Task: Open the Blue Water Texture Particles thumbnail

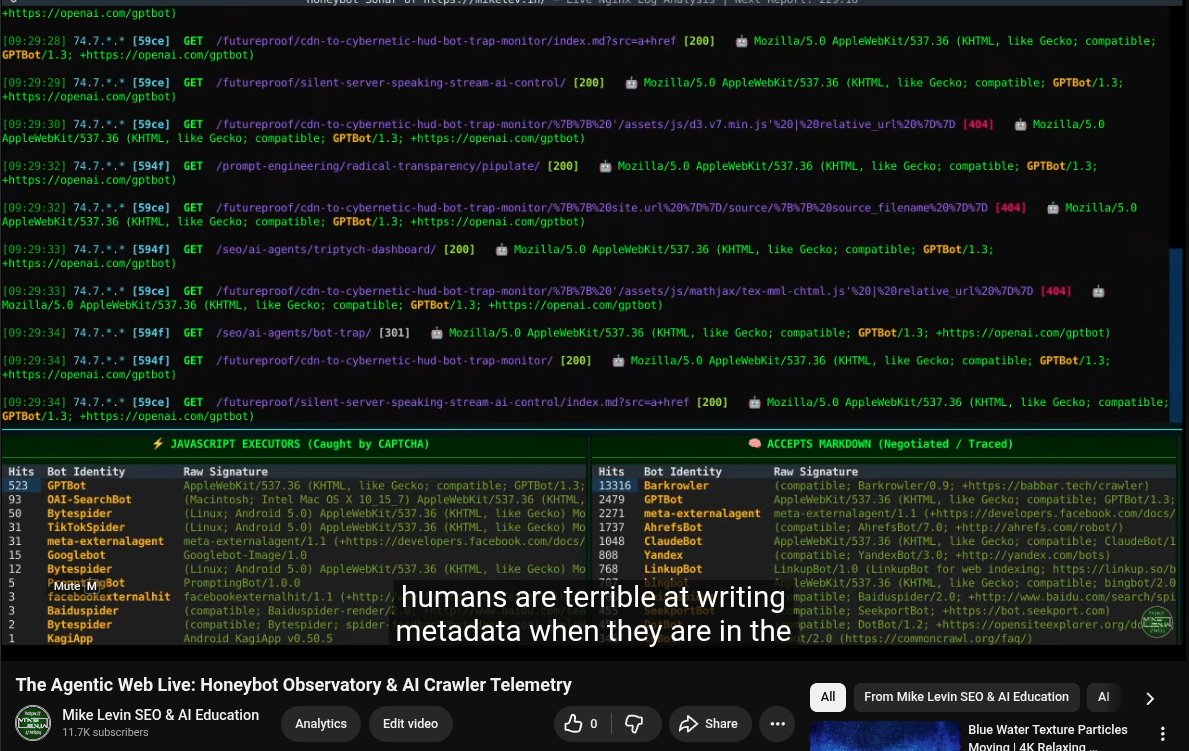Action: click(885, 736)
